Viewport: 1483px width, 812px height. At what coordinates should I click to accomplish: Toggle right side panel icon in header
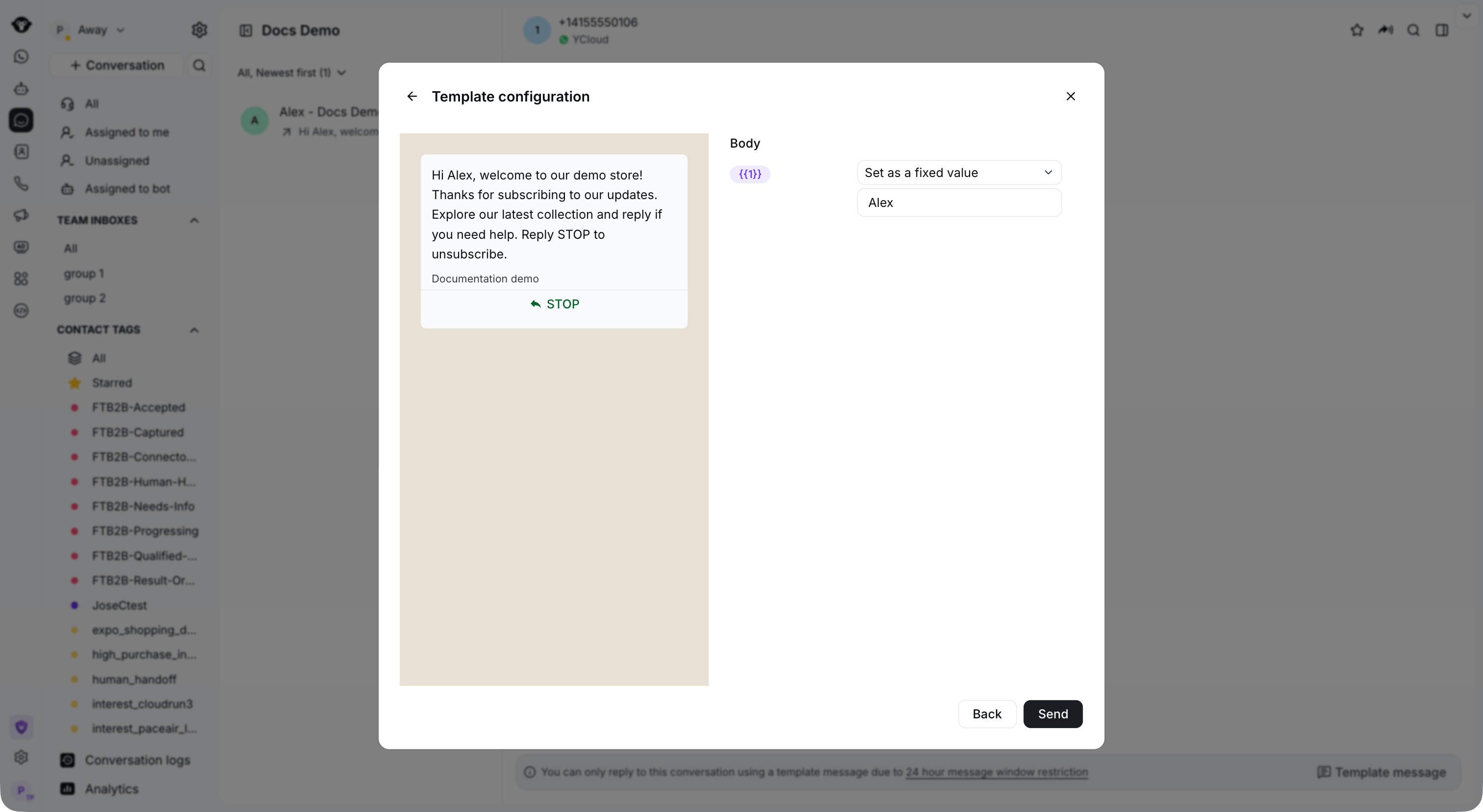pos(1441,30)
